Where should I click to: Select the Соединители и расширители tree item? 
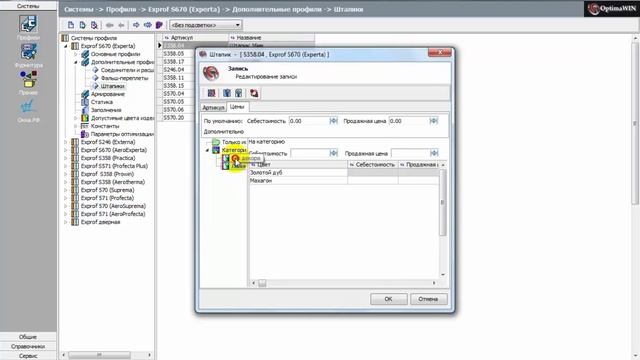click(127, 70)
